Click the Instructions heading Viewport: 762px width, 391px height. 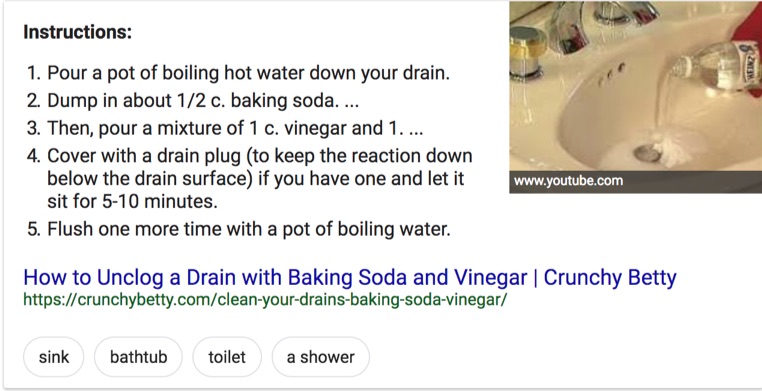(78, 33)
